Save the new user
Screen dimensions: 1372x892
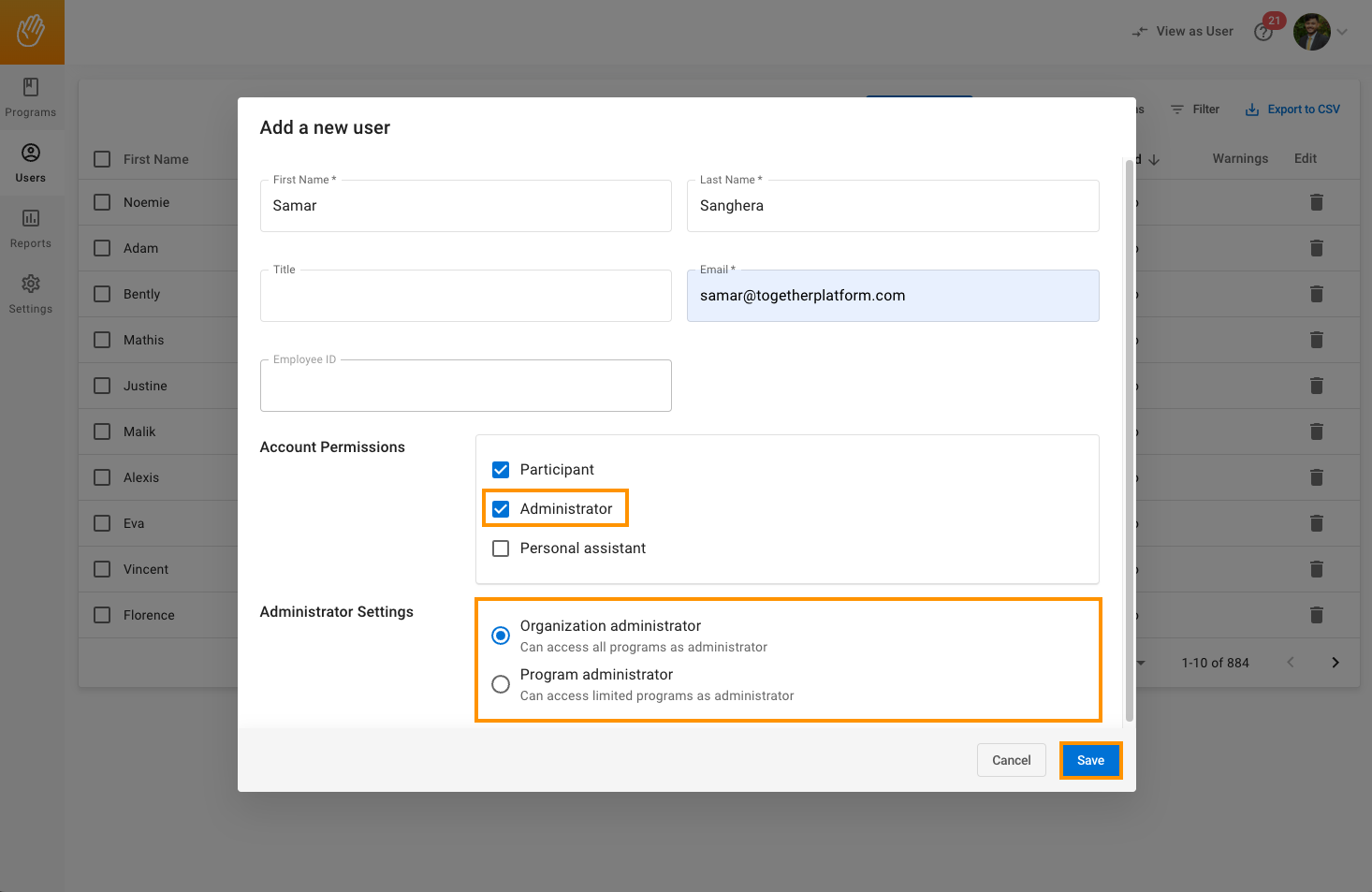tap(1090, 760)
